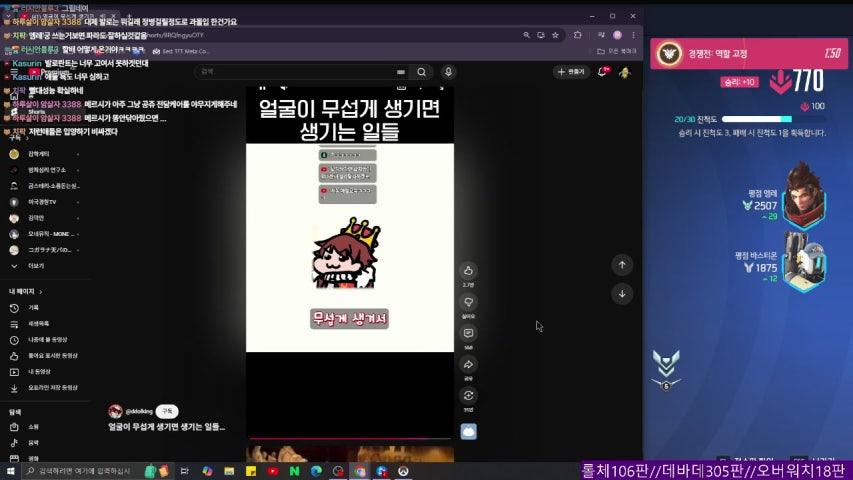Expand the 내 페이지 section chevron
The image size is (853, 480).
pyautogui.click(x=41, y=291)
